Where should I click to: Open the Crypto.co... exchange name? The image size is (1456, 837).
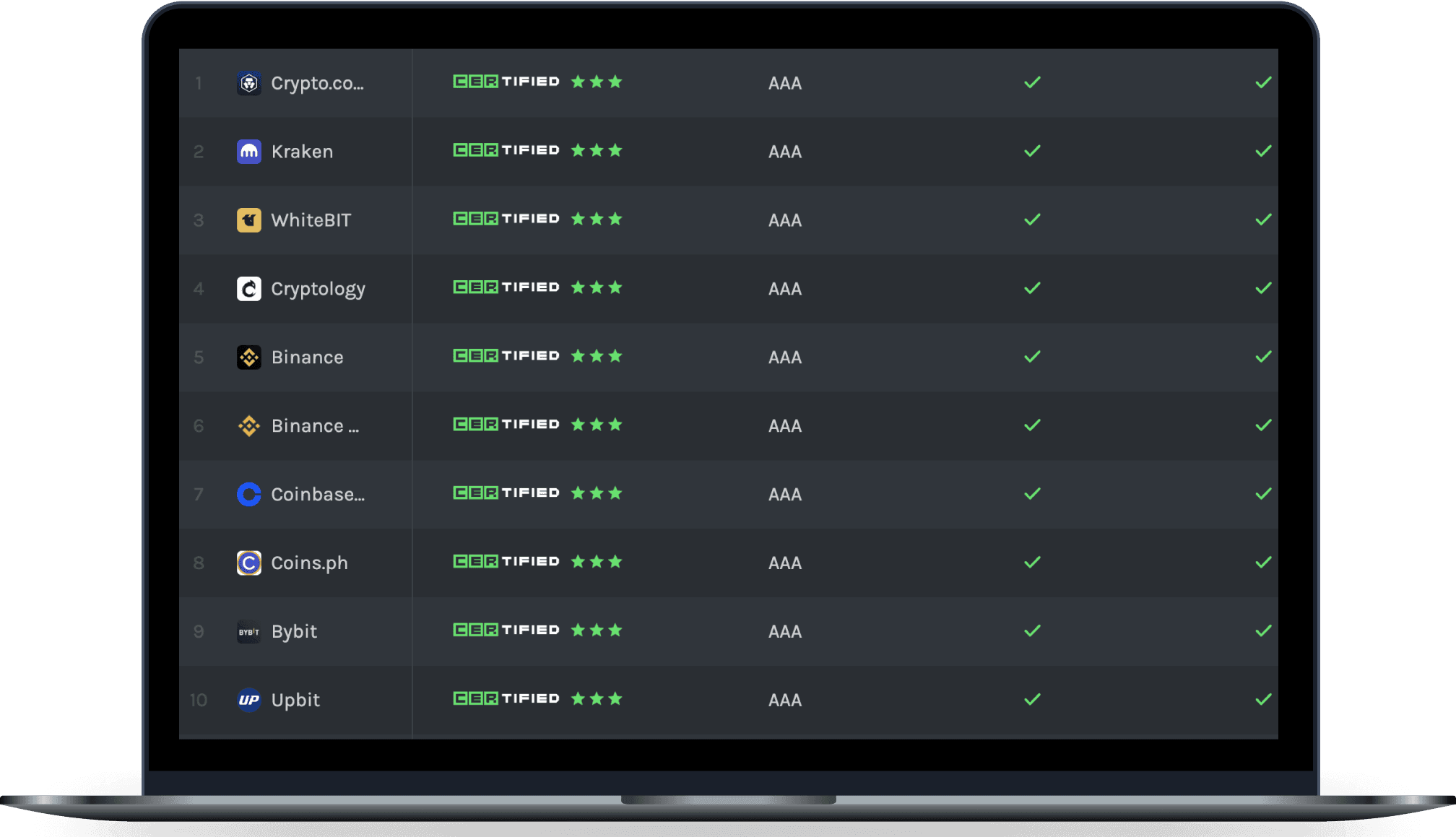tap(317, 84)
